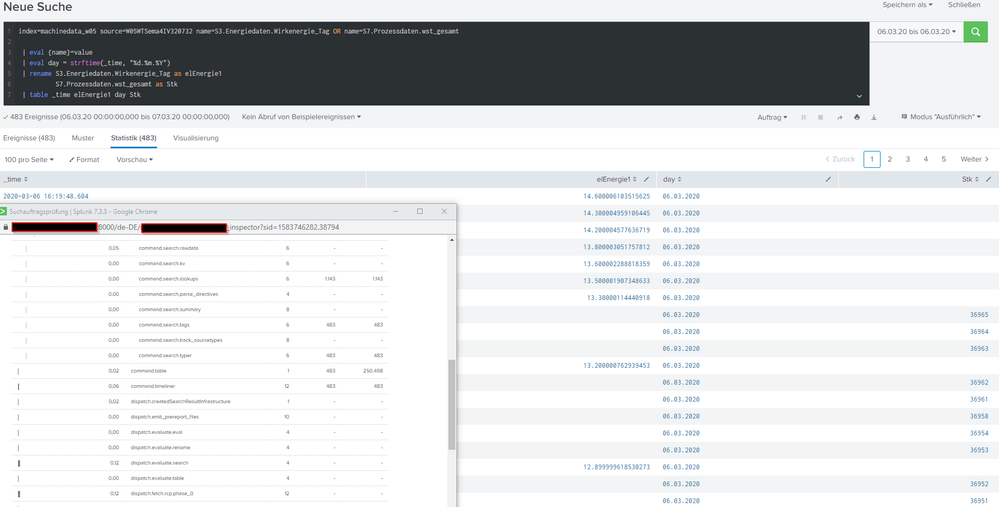Open the Auftrag dropdown menu
The width and height of the screenshot is (999, 507).
click(772, 117)
